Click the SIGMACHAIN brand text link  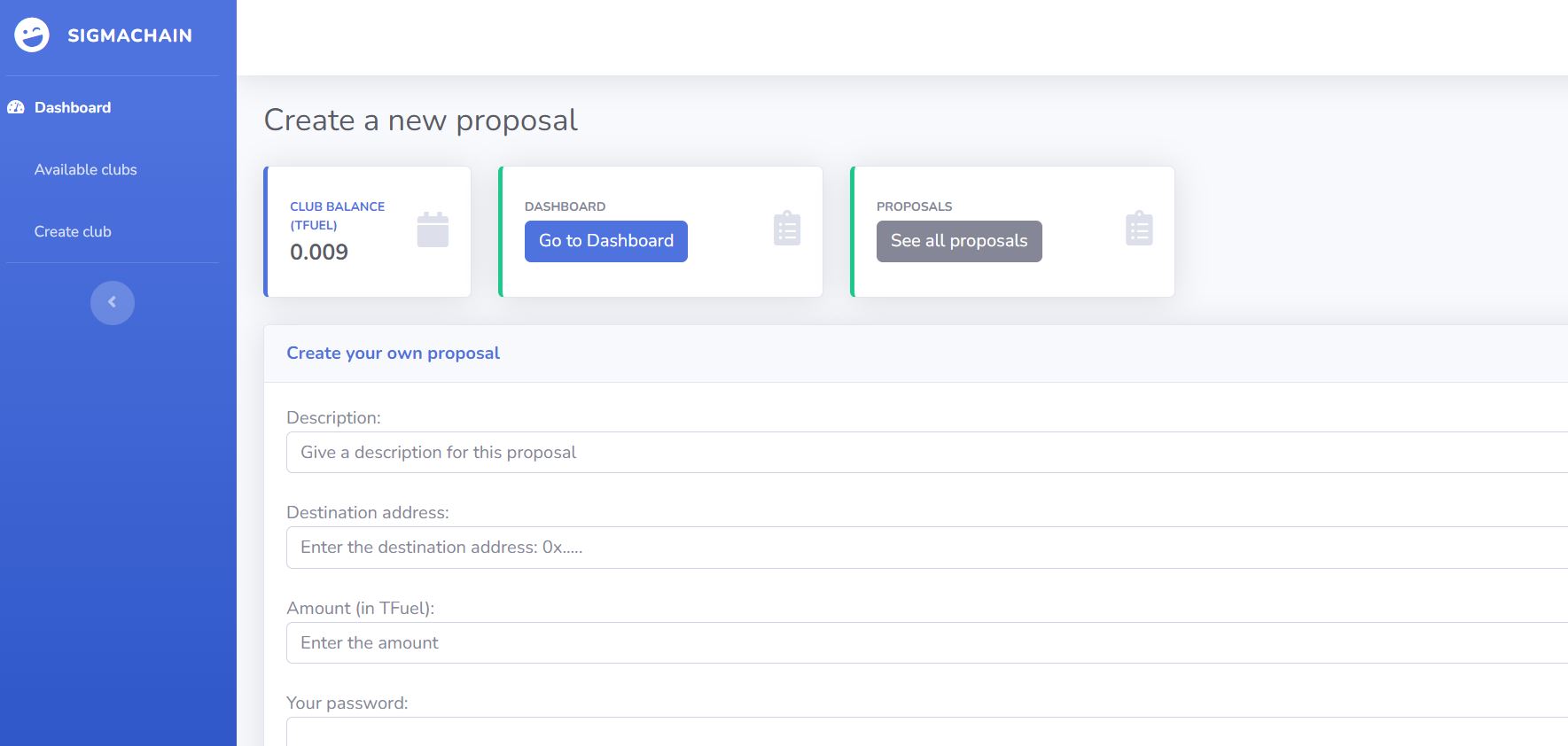pos(129,35)
